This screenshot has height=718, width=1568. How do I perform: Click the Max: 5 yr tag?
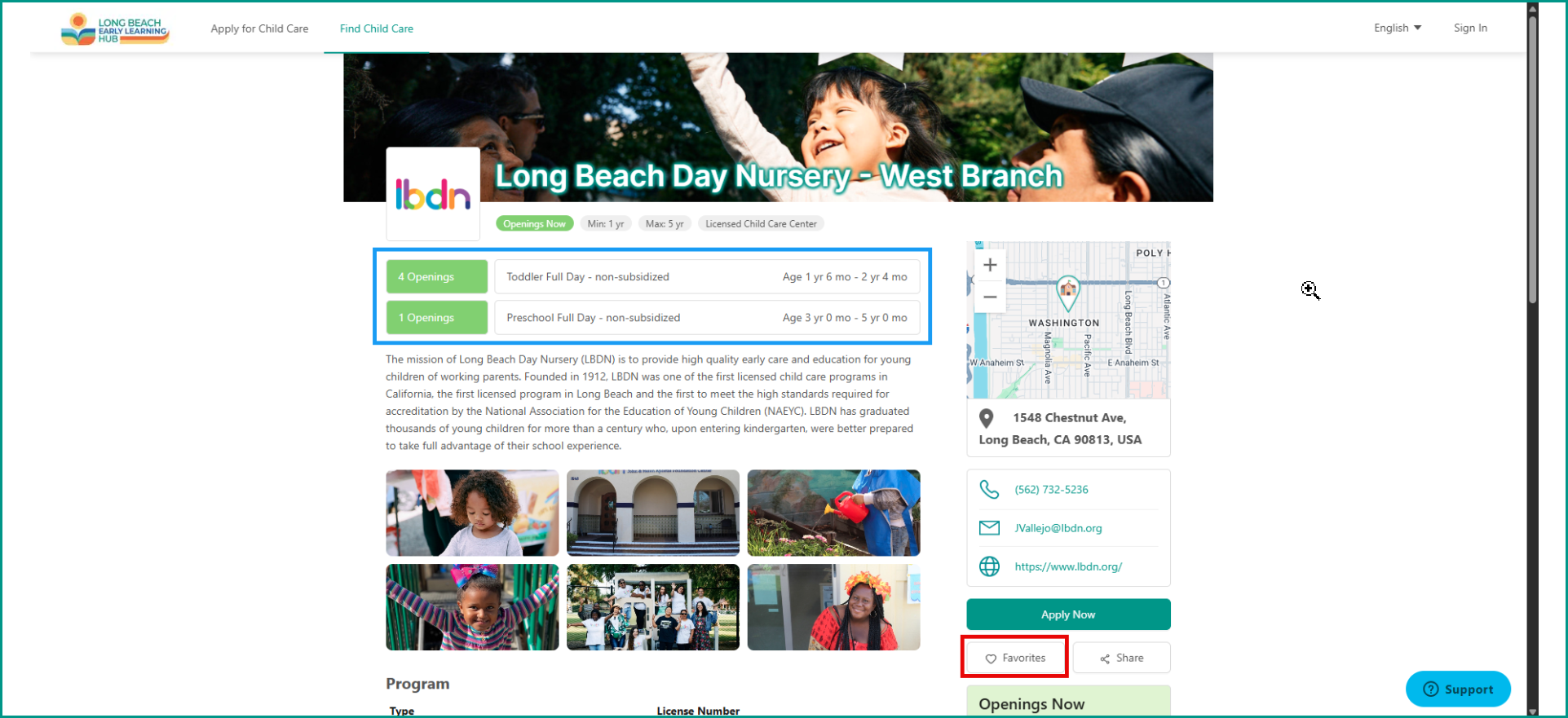coord(665,223)
